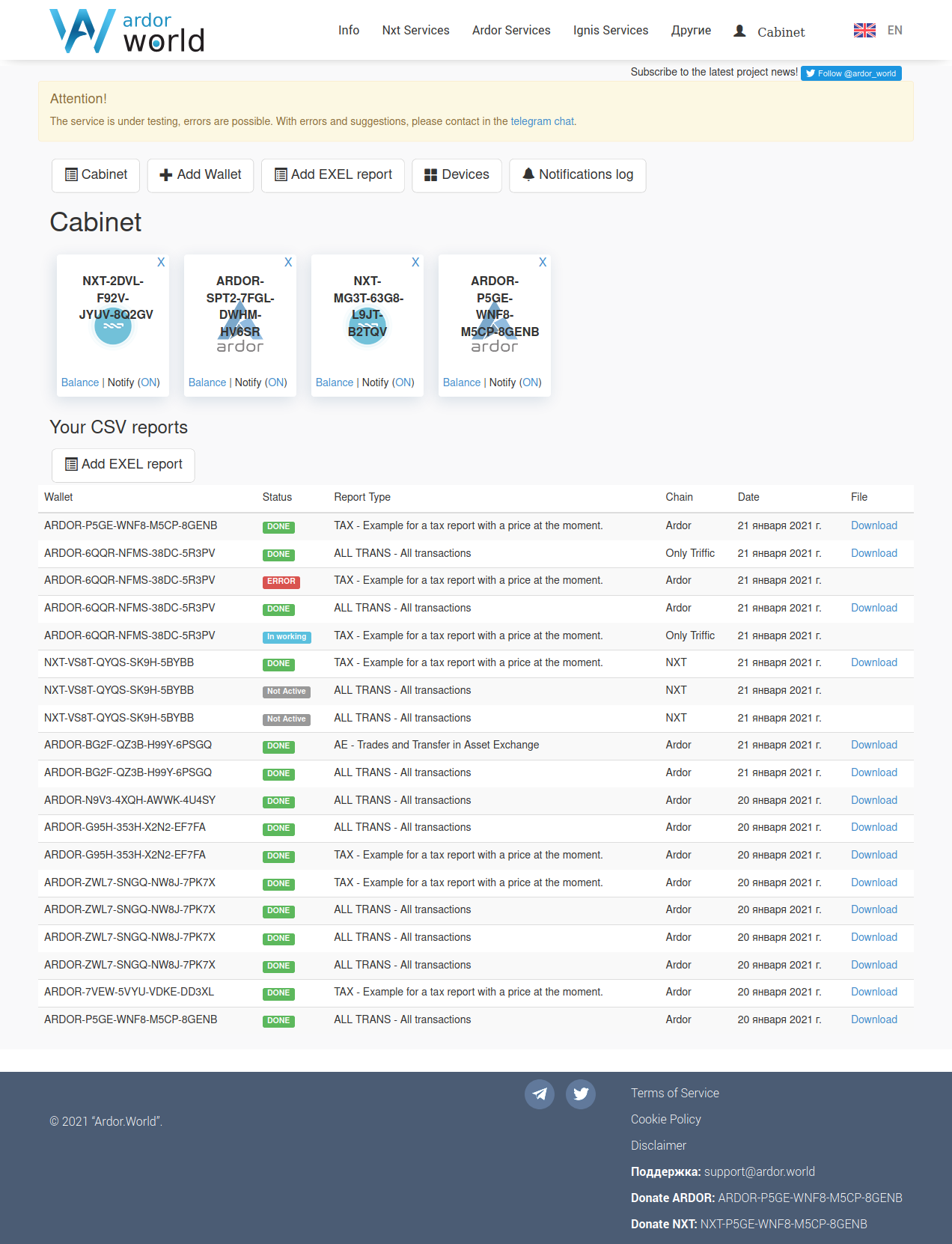
Task: Download the last ARDOR-P5GE ALL TRANS report
Action: (x=874, y=1019)
